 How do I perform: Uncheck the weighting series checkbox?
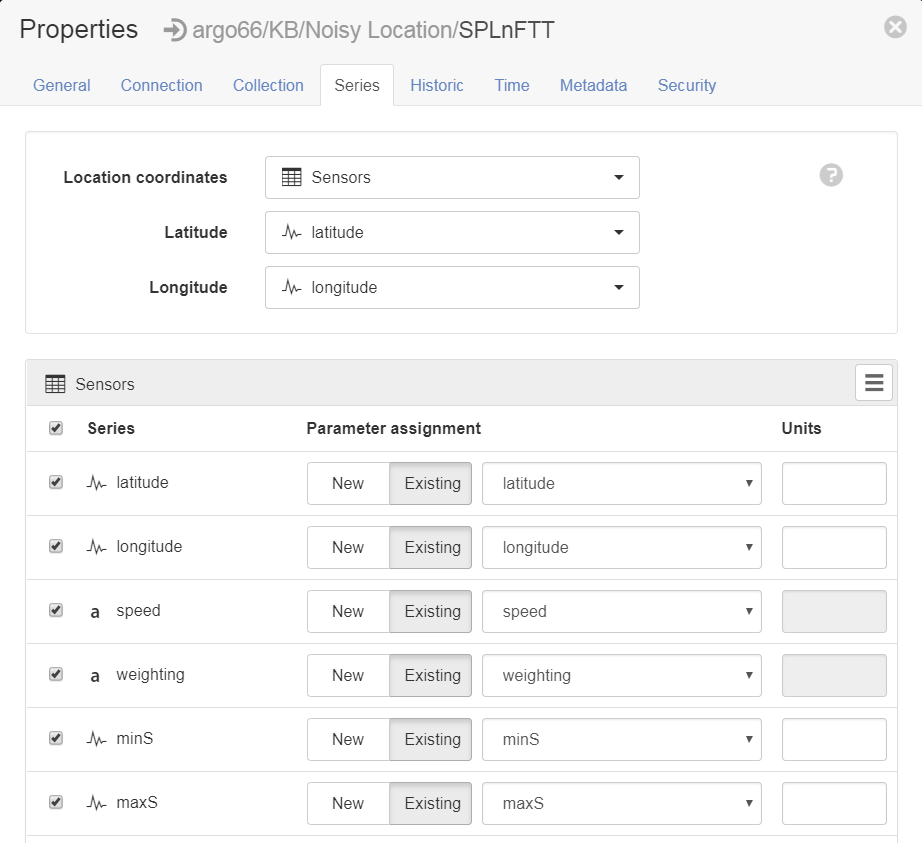[56, 674]
